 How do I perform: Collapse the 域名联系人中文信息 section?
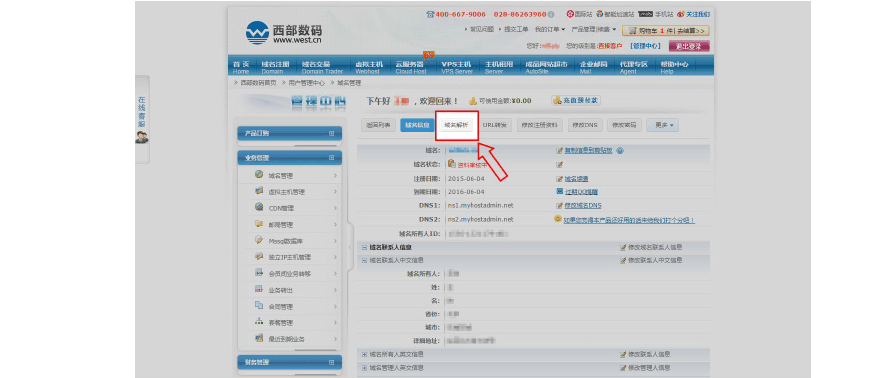pyautogui.click(x=364, y=260)
